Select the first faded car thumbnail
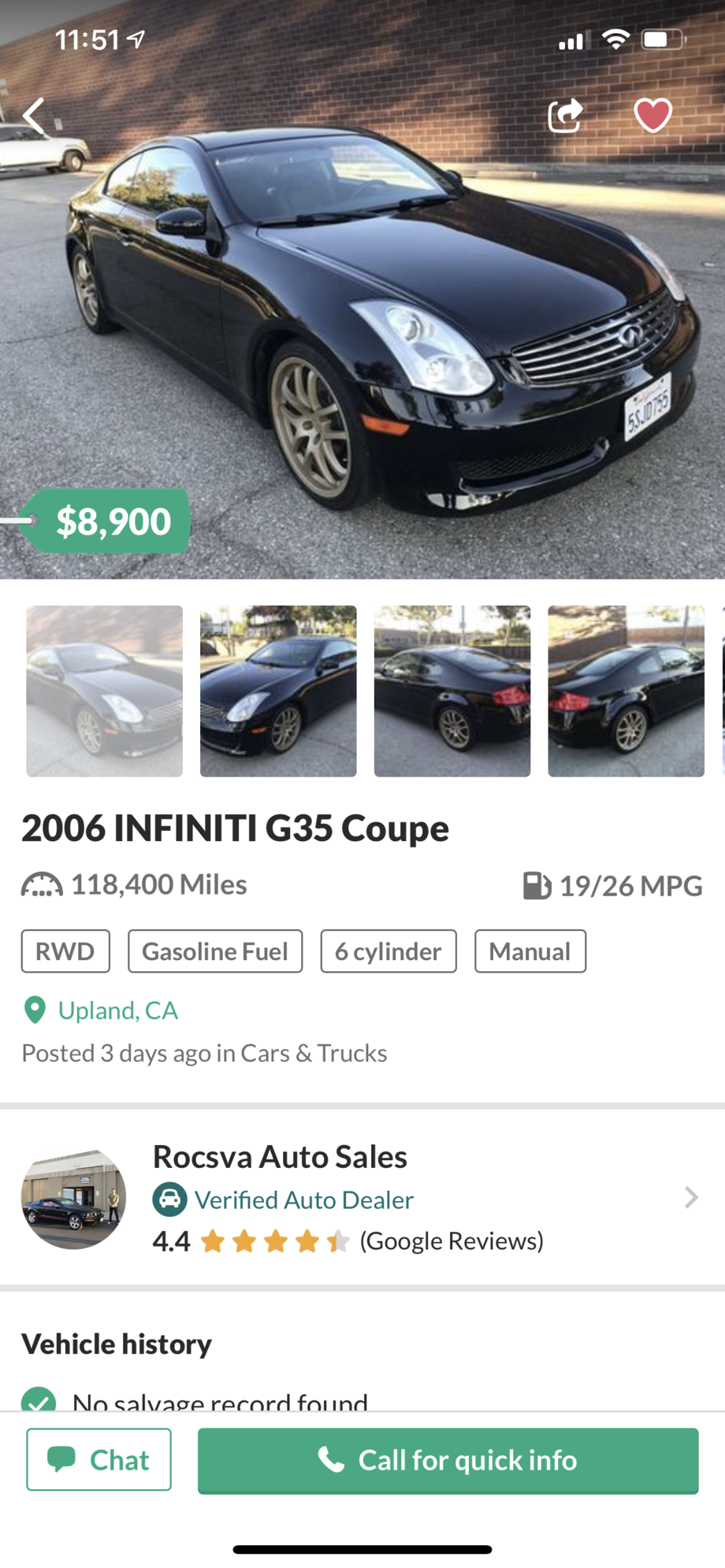 104,691
